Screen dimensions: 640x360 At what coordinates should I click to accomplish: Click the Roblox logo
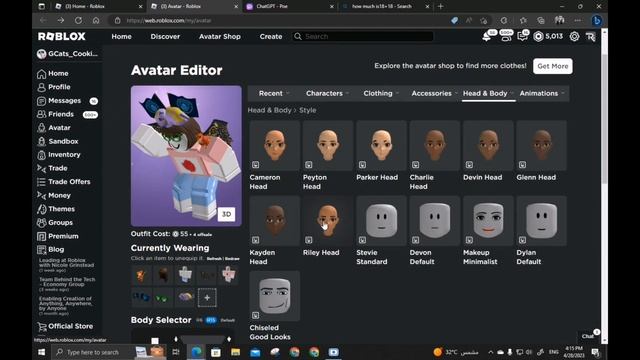(62, 36)
